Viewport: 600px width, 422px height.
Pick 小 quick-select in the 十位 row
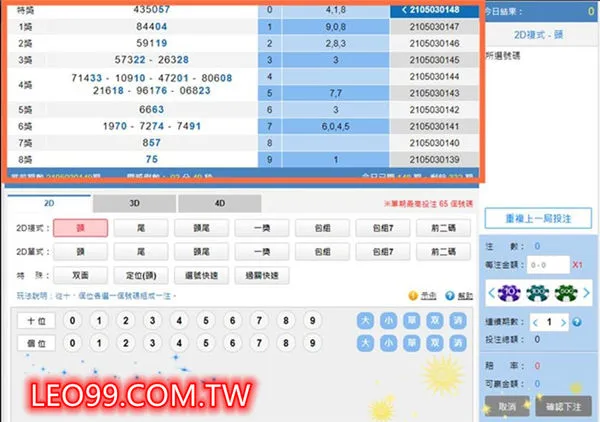tap(388, 320)
